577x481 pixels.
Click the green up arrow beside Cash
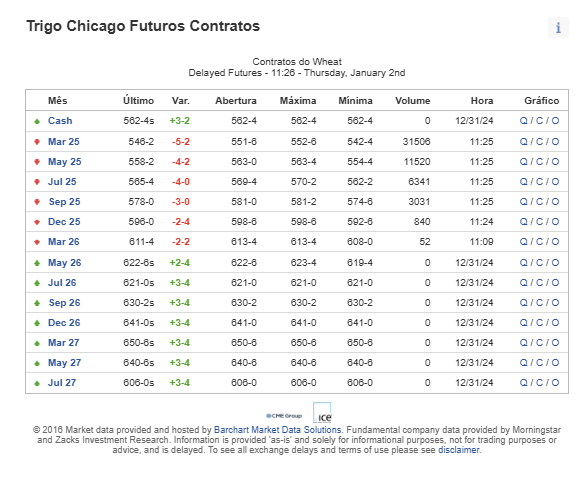(37, 121)
